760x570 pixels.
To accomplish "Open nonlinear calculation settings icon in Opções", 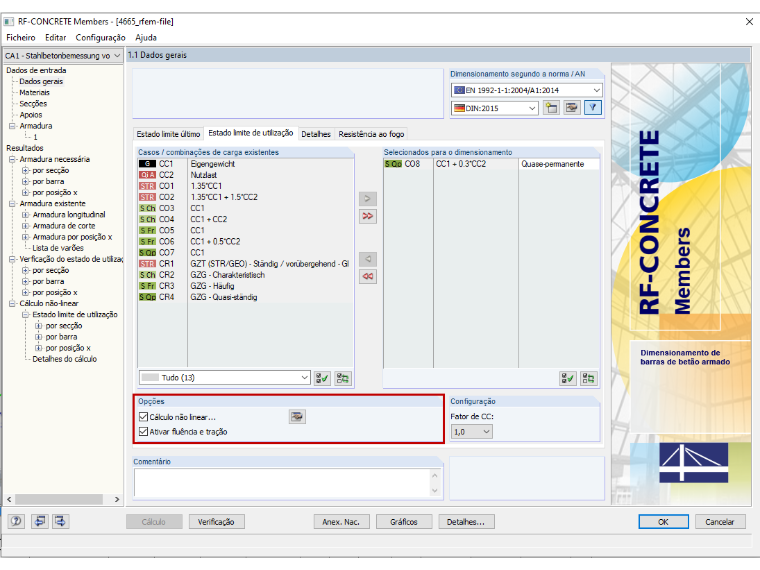I will (x=297, y=416).
